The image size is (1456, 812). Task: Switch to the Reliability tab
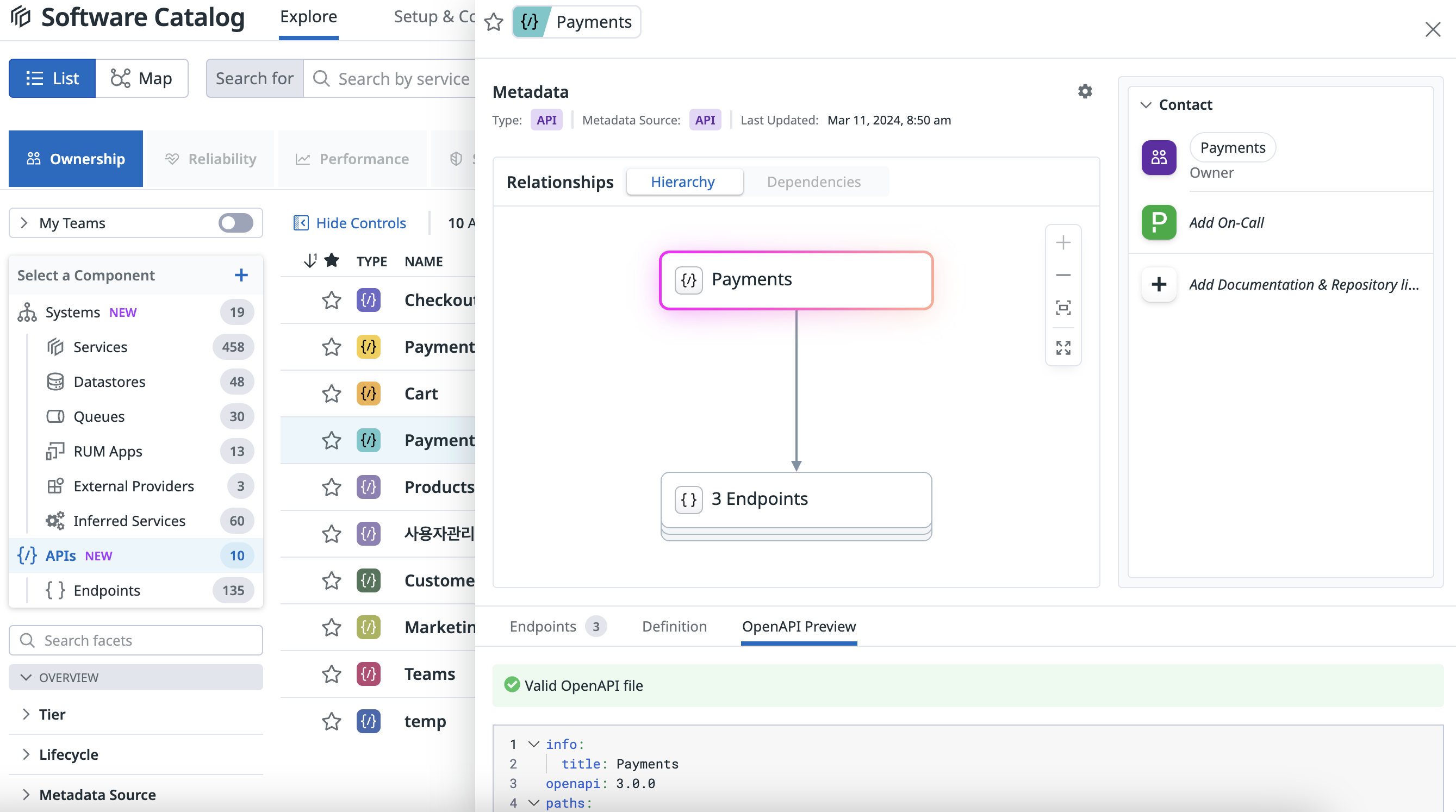pyautogui.click(x=210, y=159)
